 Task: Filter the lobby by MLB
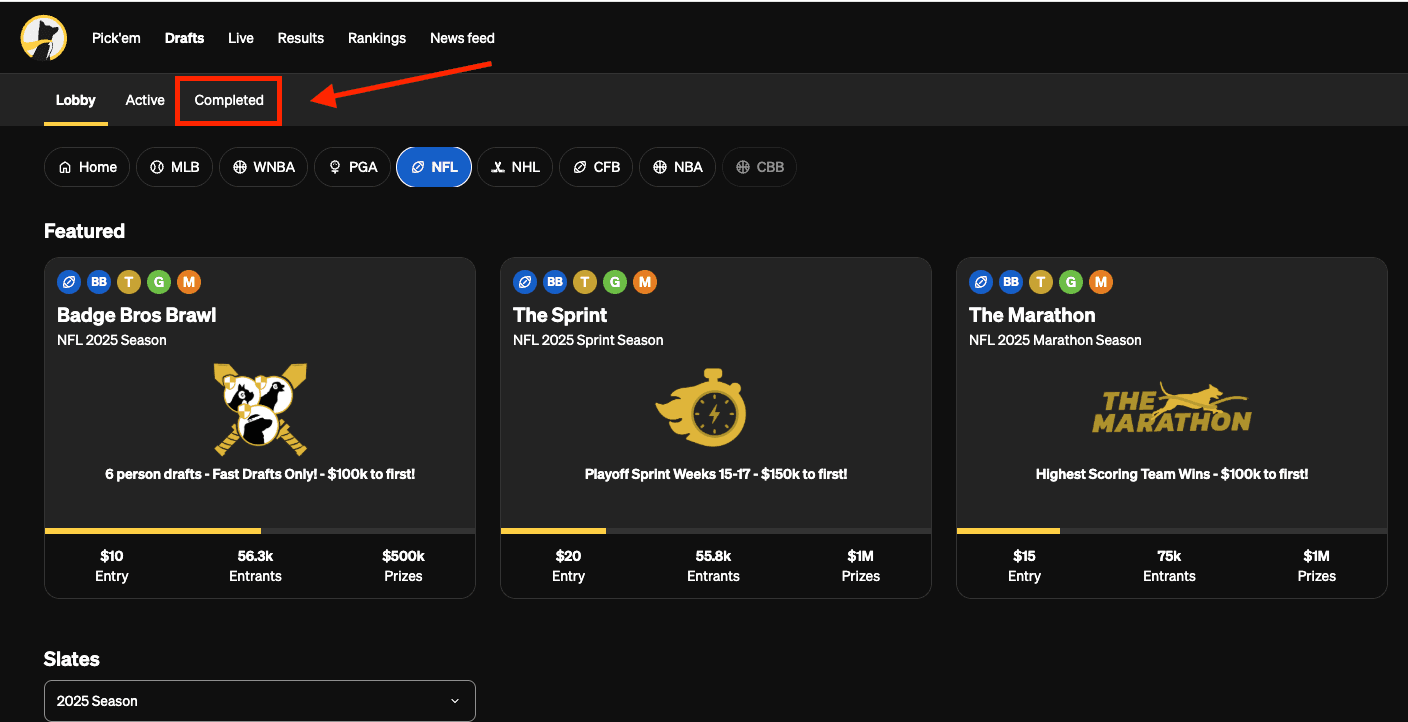click(174, 167)
